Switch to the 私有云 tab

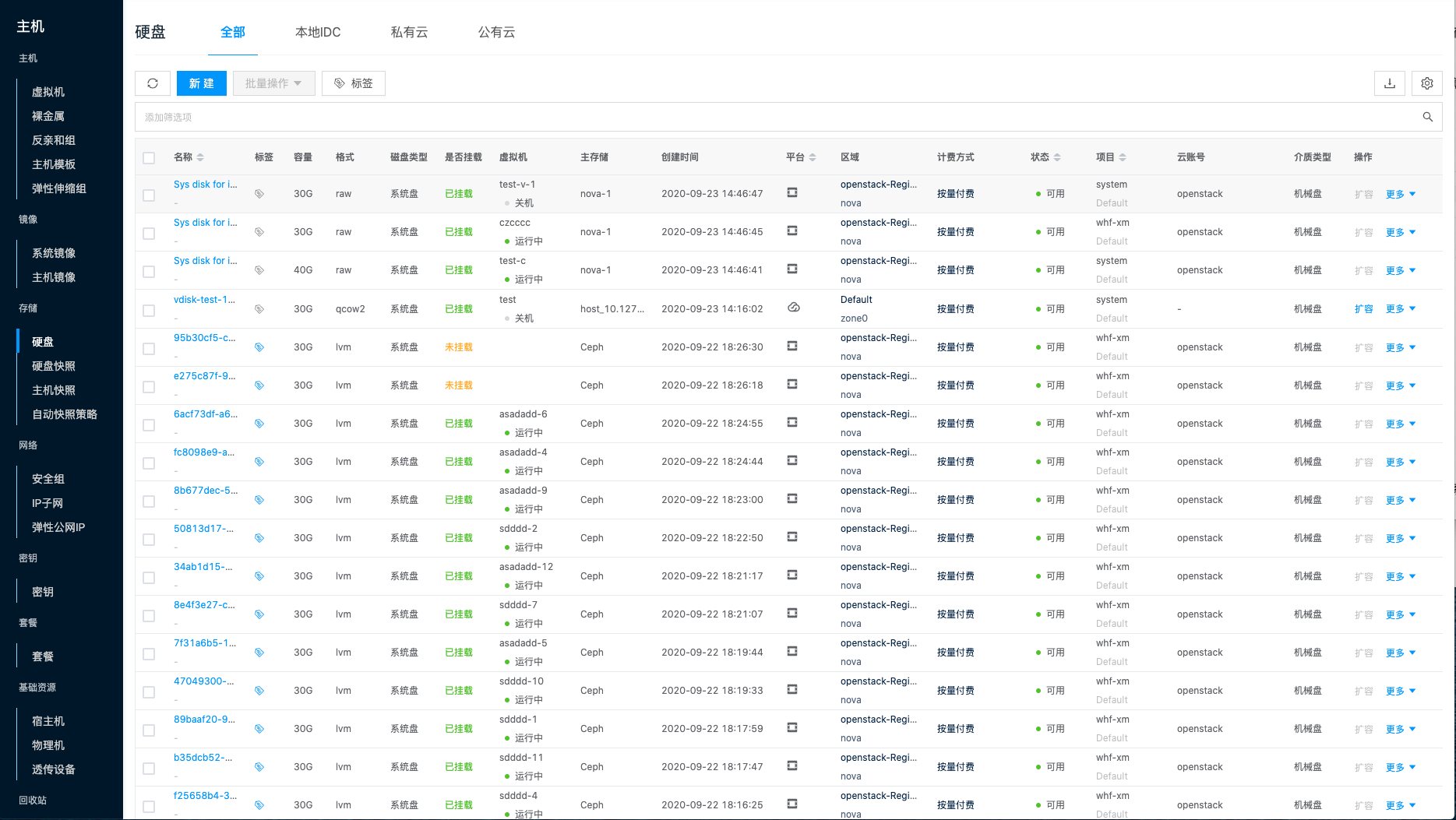click(409, 32)
